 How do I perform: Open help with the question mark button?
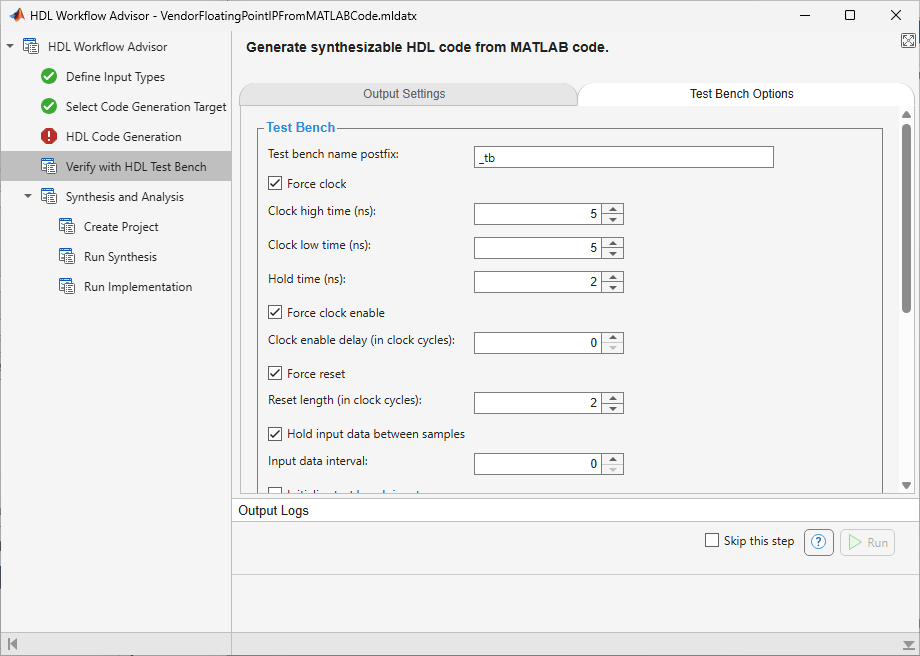818,542
